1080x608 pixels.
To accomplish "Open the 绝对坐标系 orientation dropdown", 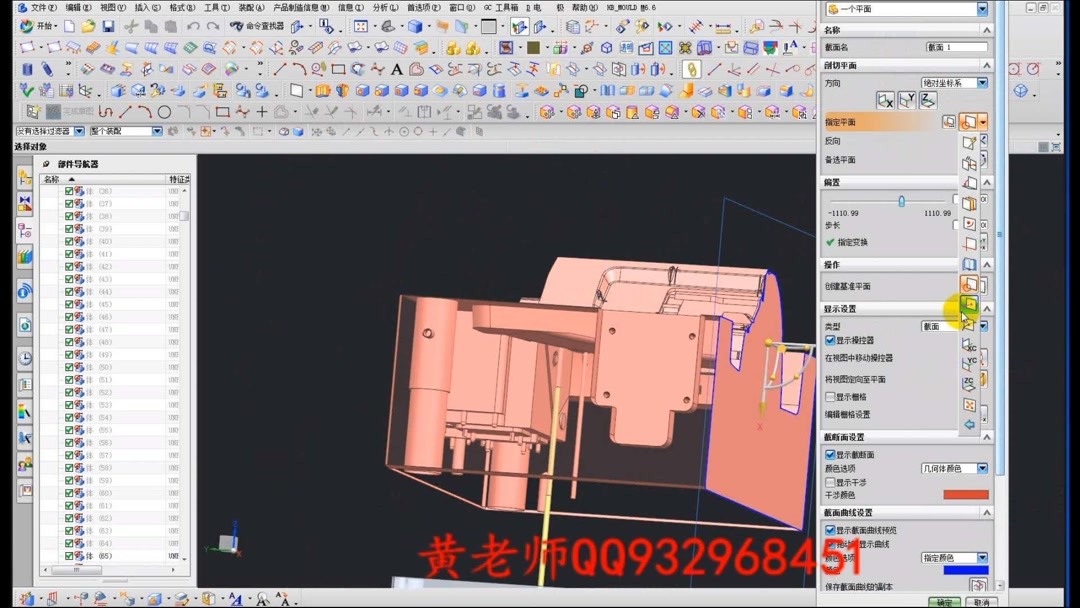I will 981,82.
